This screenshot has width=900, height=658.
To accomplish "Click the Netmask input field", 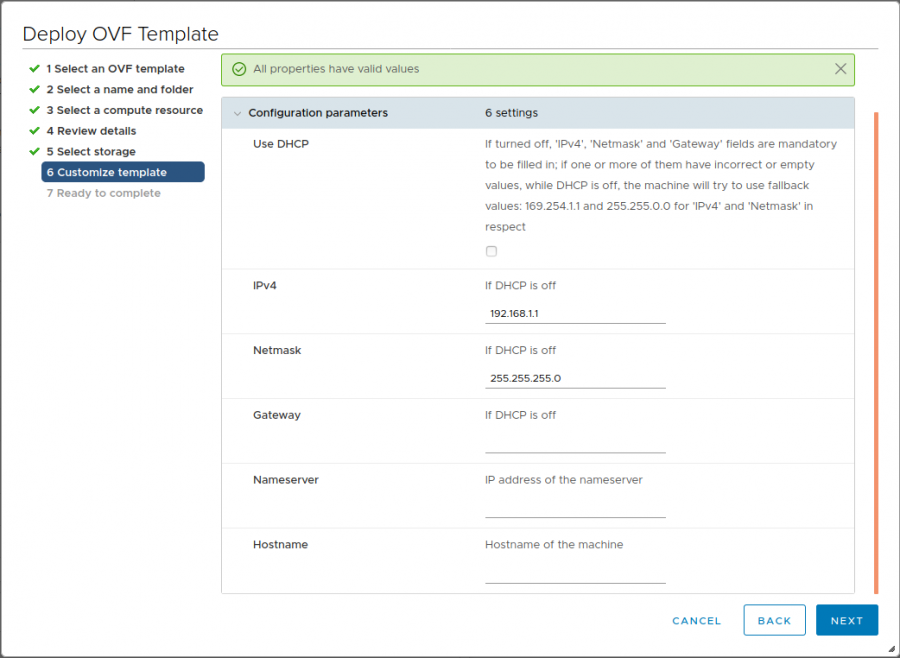I will (575, 379).
